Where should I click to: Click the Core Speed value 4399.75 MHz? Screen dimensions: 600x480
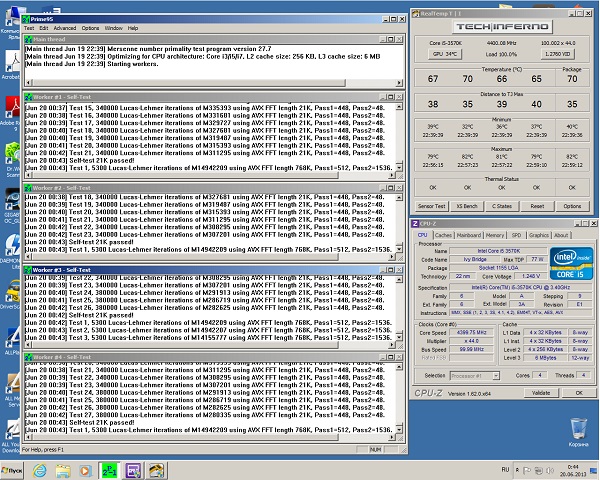pos(471,333)
